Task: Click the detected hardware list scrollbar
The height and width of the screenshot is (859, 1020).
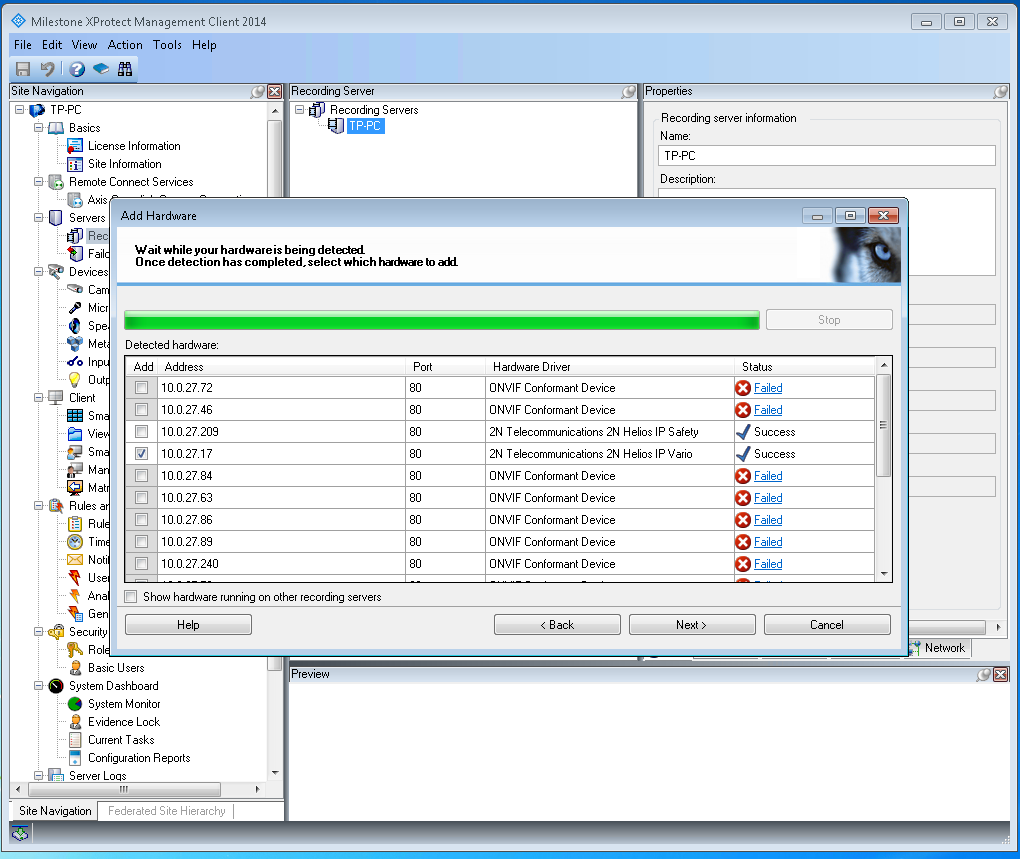Action: 883,470
